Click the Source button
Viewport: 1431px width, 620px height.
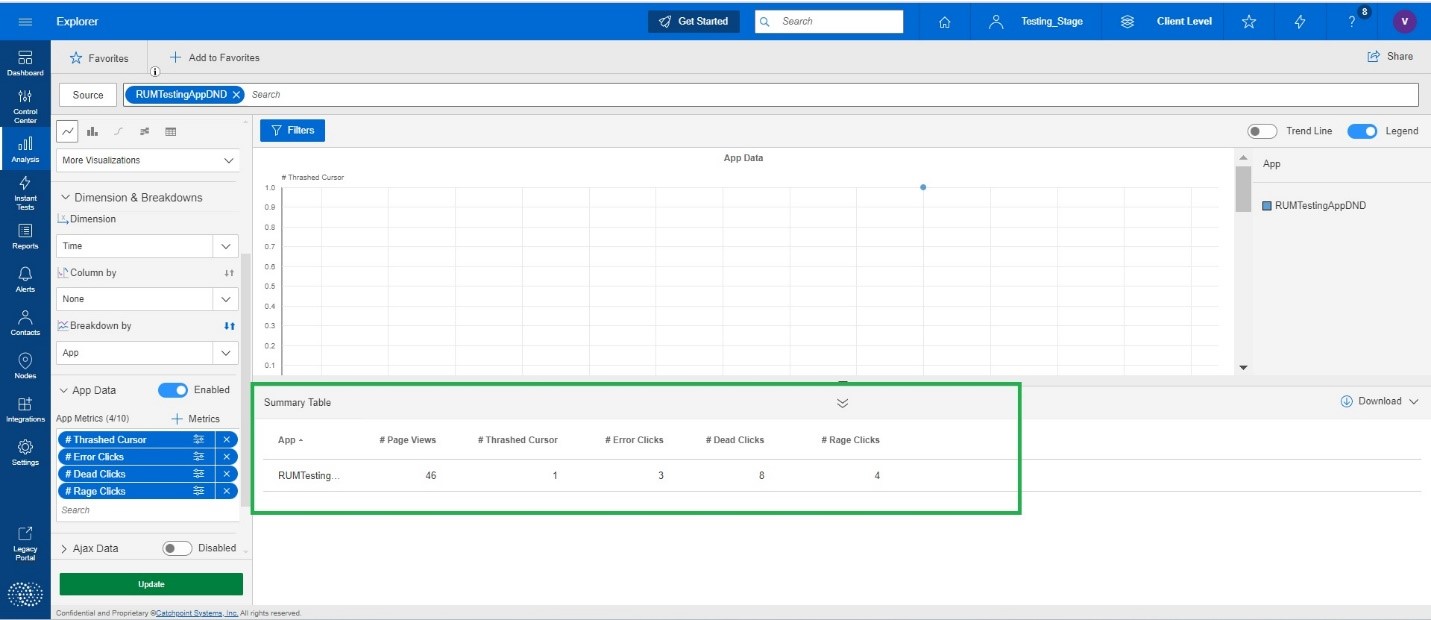88,95
